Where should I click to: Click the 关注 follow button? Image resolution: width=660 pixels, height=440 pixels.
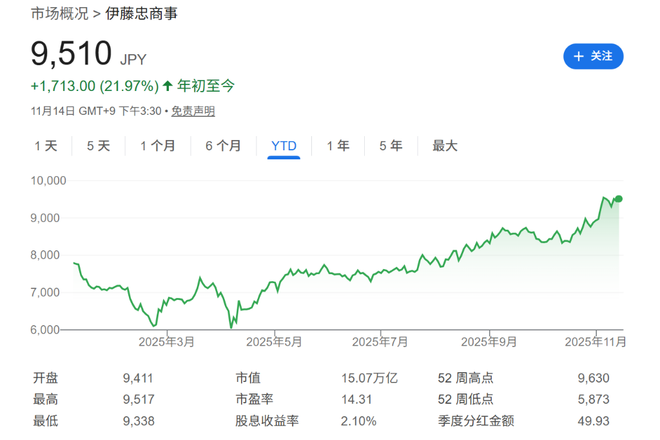click(x=593, y=56)
